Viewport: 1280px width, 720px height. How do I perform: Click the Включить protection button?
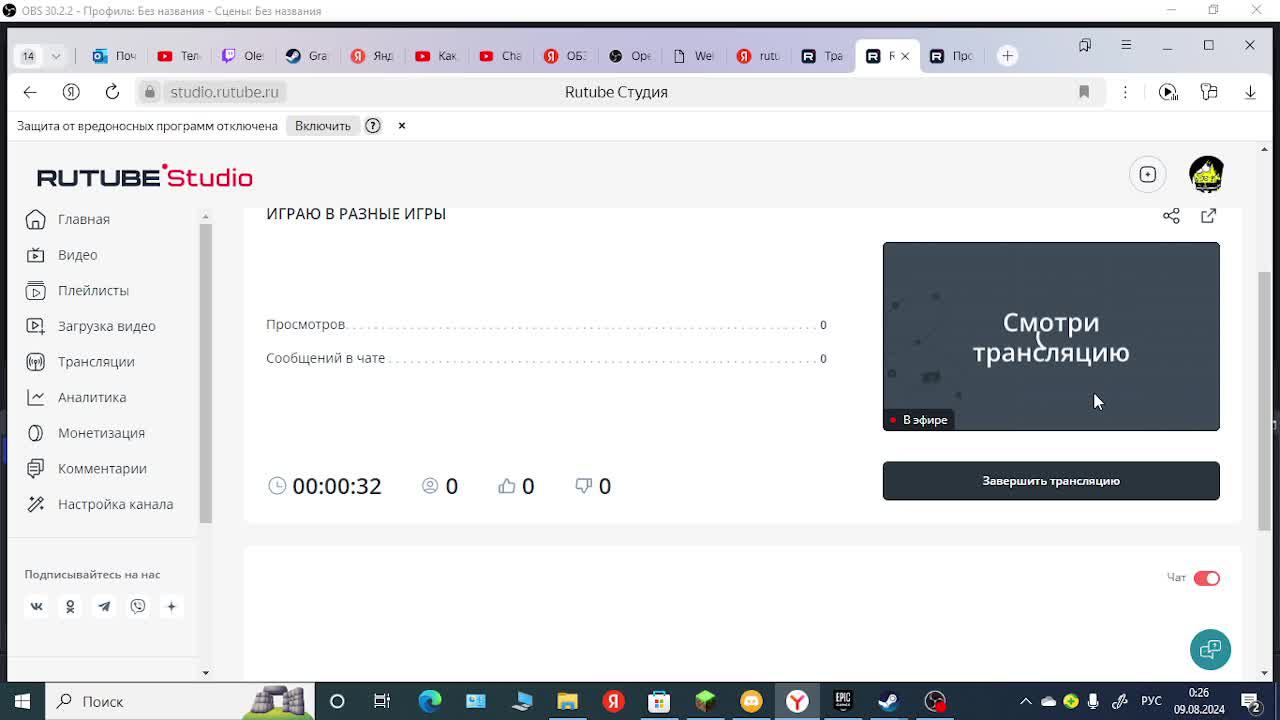[x=323, y=126]
